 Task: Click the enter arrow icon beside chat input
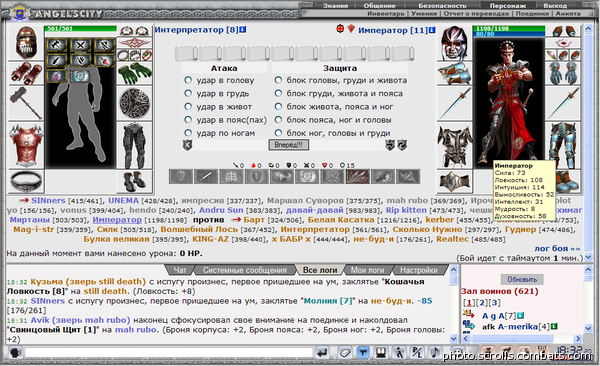coord(323,352)
